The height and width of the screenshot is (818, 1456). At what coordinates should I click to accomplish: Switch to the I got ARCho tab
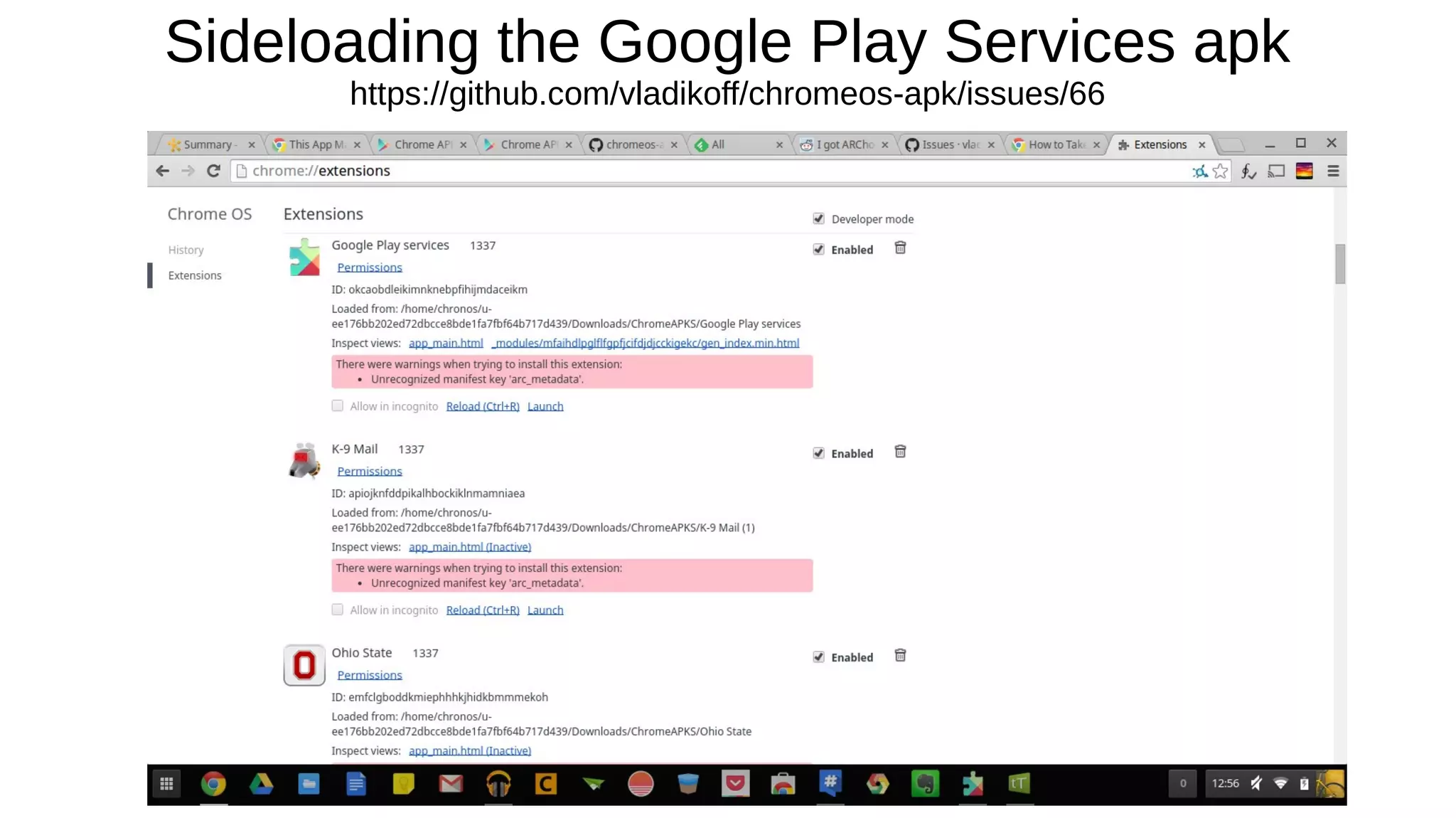click(x=845, y=144)
